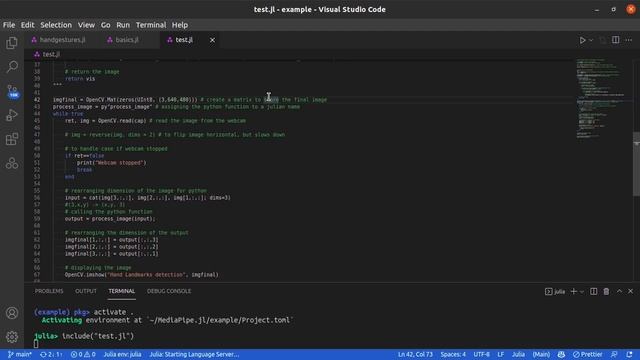Image resolution: width=640 pixels, height=360 pixels.
Task: Kill the terminal with trash icon
Action: click(606, 291)
